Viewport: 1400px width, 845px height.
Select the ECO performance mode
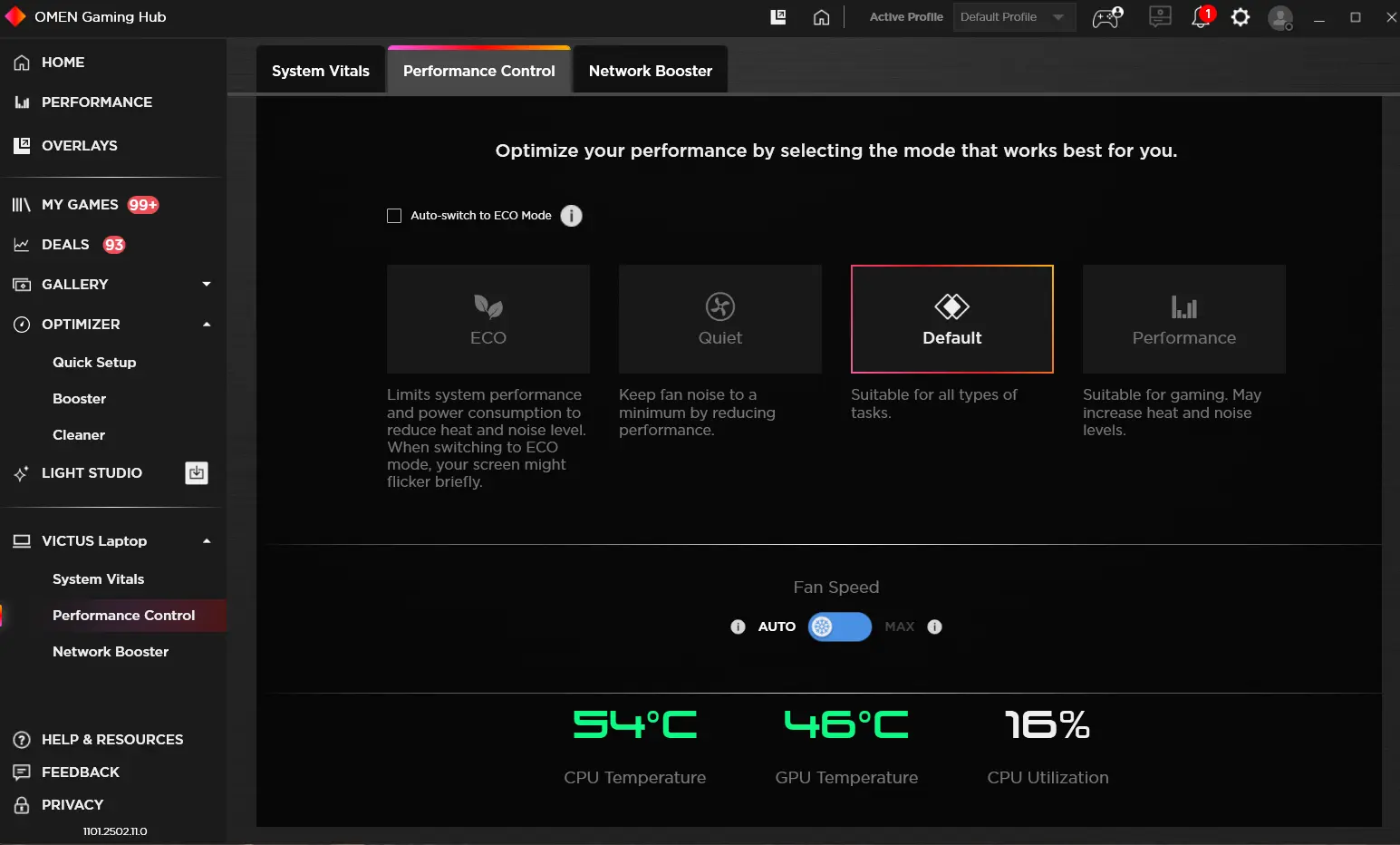(x=488, y=319)
